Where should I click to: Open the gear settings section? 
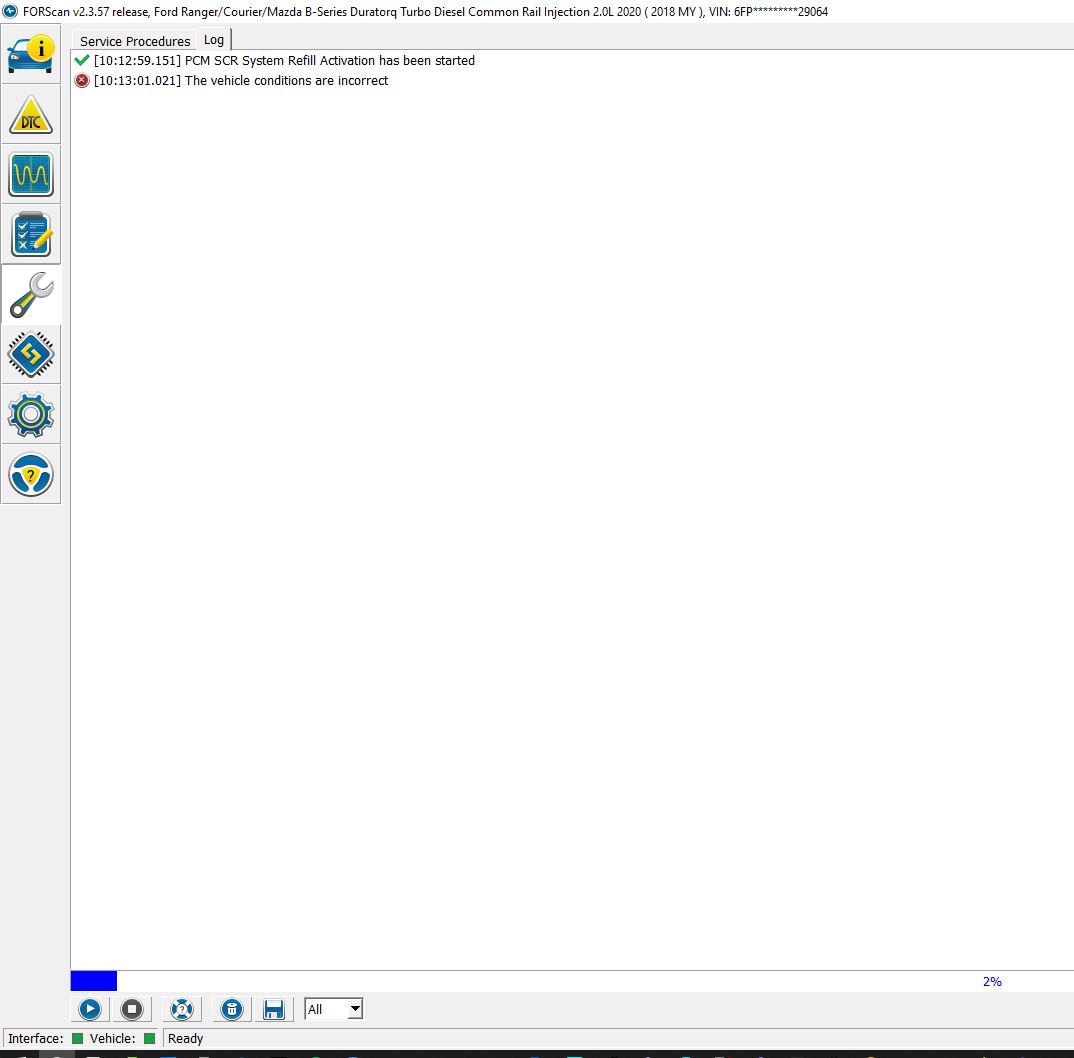pos(31,414)
